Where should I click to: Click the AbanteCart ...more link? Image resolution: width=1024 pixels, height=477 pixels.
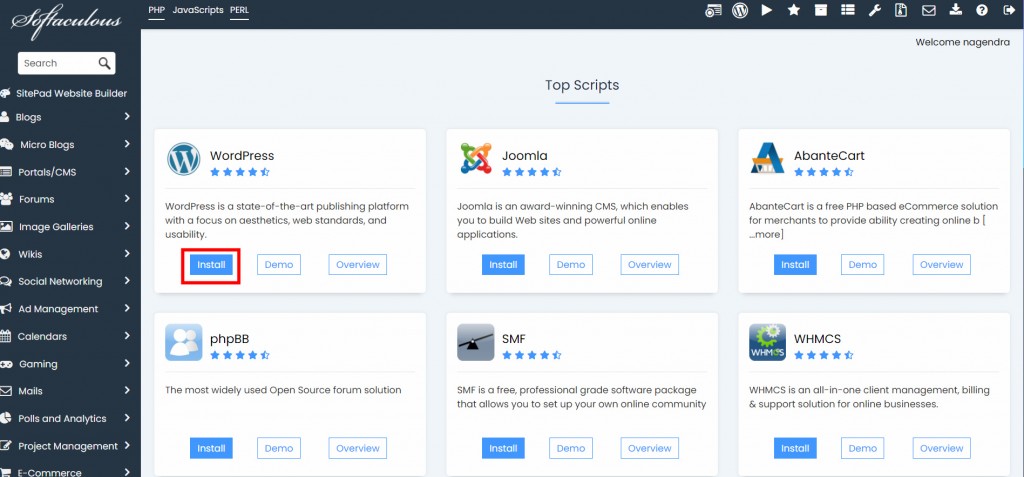[766, 234]
